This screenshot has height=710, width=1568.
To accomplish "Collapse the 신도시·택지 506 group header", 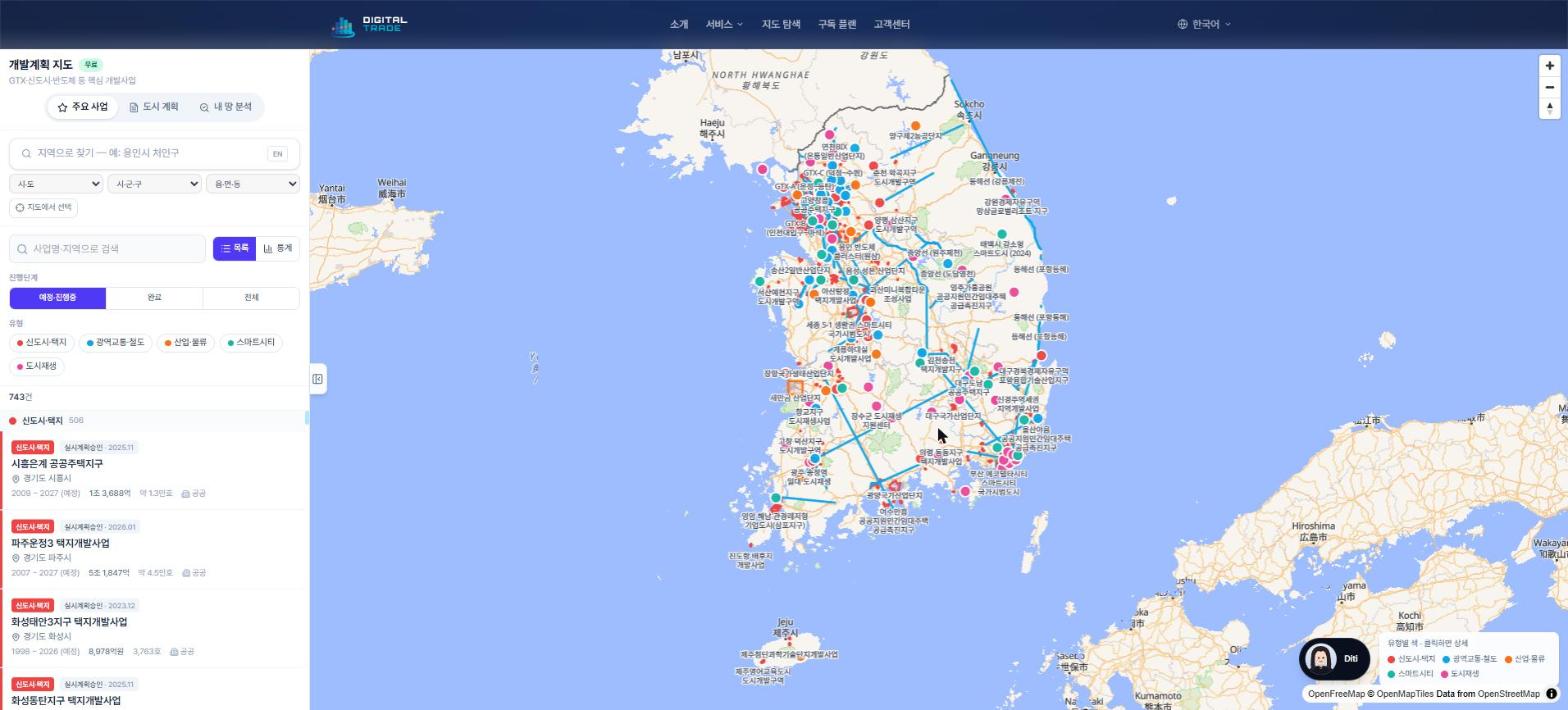I will [153, 421].
